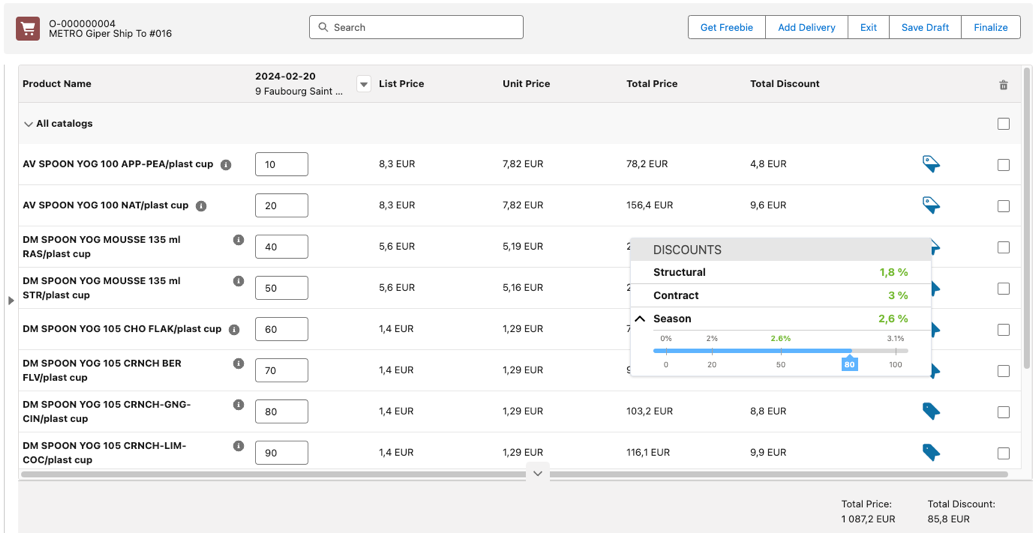The height and width of the screenshot is (533, 1036).
Task: Select checkbox for AV SPOON YOG 100 NAT row
Action: point(1003,206)
